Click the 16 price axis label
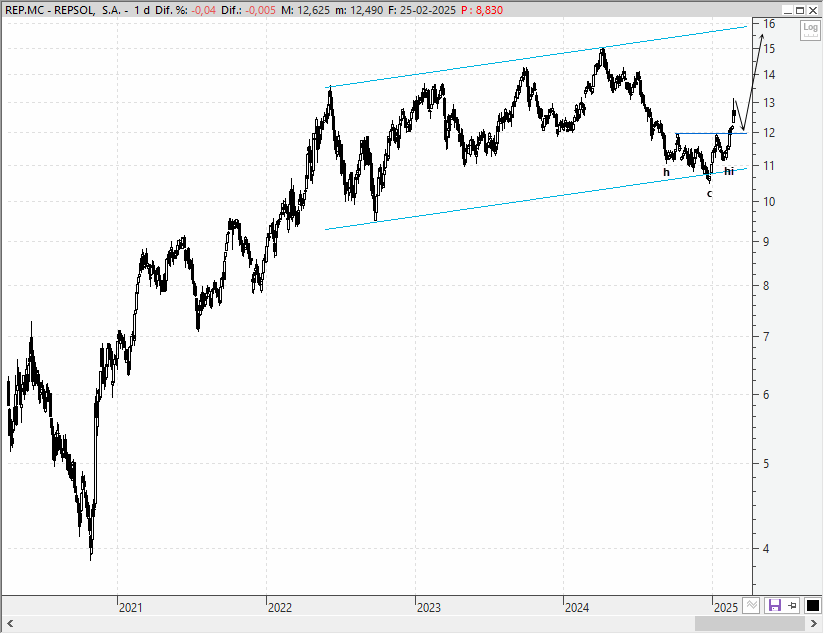The height and width of the screenshot is (634, 824). pyautogui.click(x=769, y=24)
